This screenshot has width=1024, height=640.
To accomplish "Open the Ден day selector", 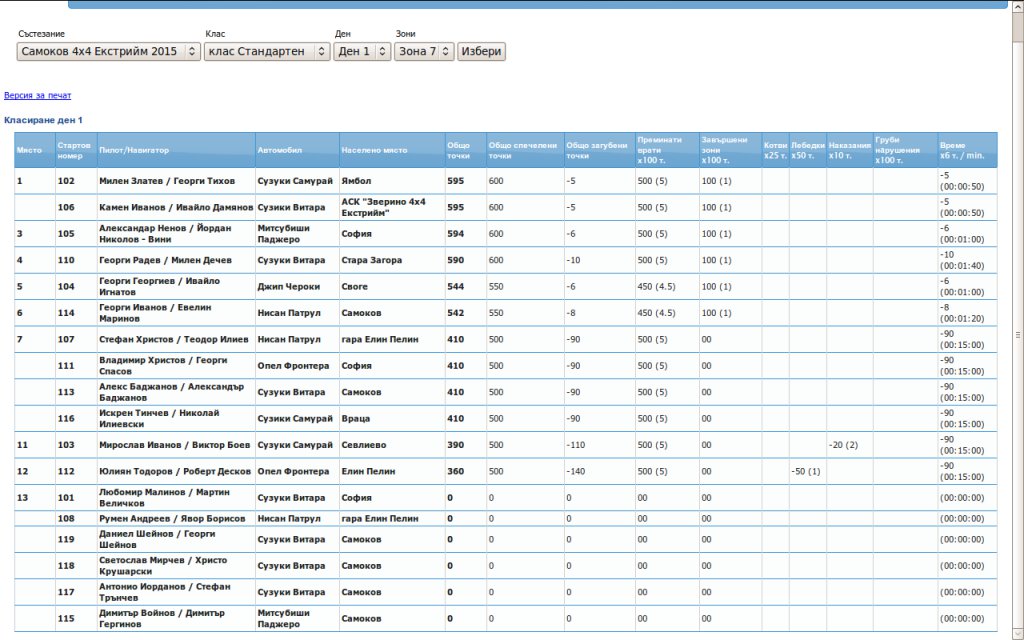I will (362, 51).
